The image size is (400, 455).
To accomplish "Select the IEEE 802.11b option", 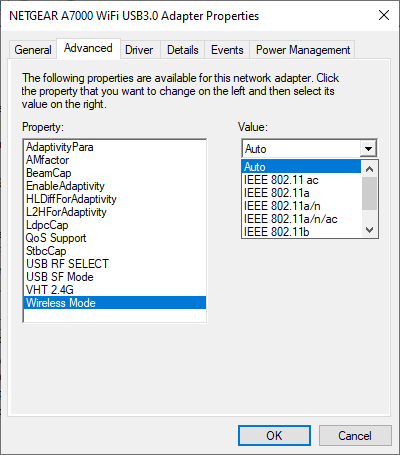I will point(301,232).
